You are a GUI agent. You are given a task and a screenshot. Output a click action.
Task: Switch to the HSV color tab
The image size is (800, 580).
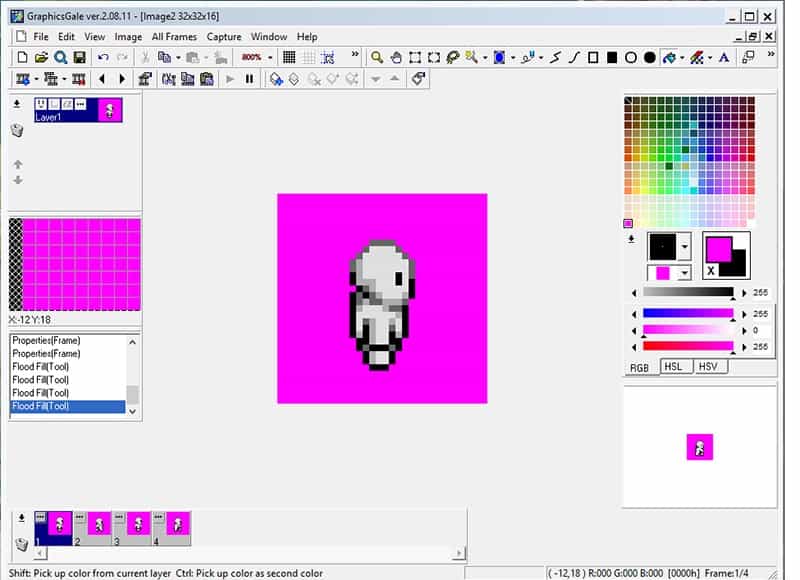(709, 366)
